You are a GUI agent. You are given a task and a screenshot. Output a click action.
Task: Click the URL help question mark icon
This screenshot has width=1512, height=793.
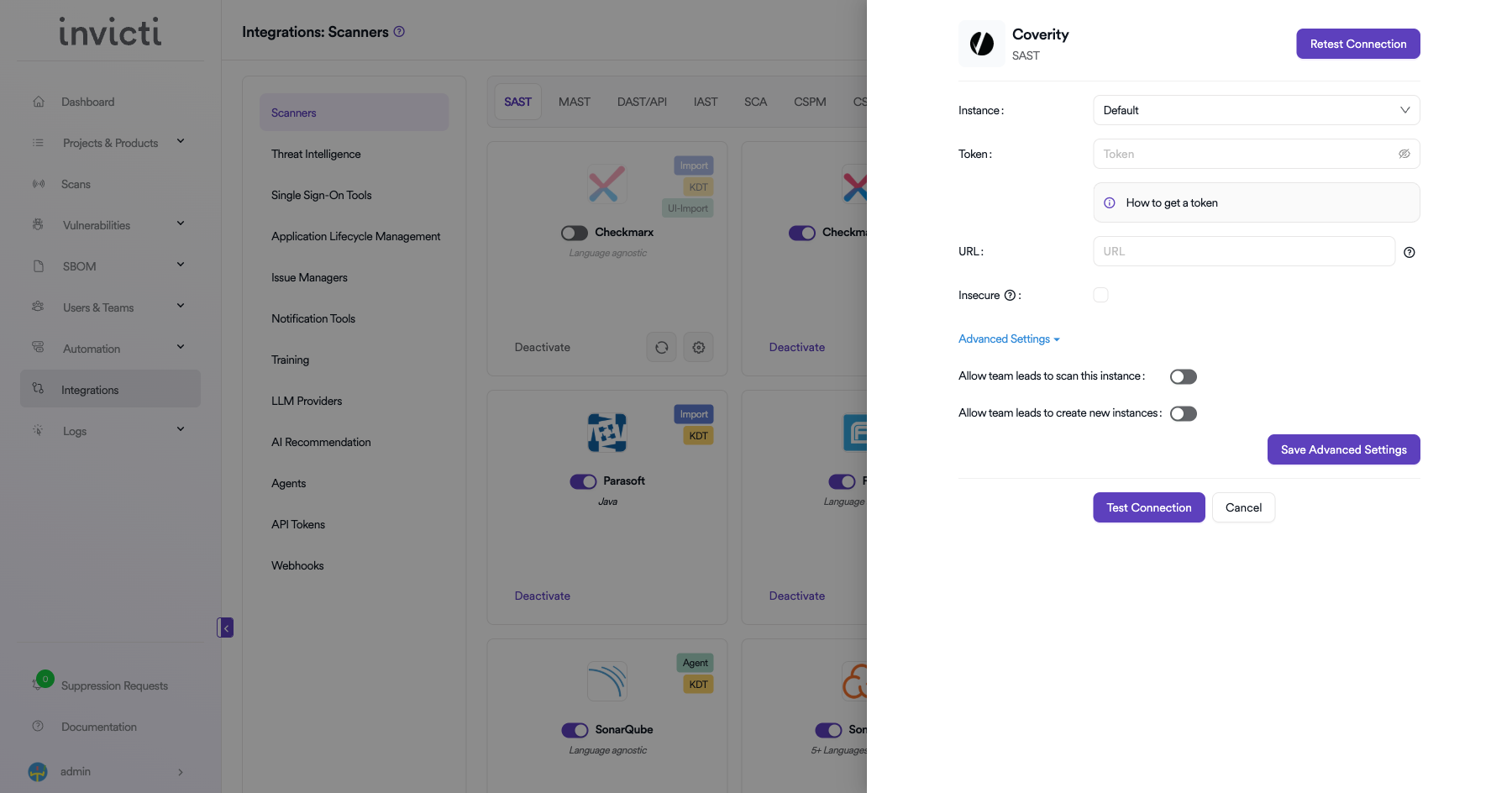[1410, 252]
